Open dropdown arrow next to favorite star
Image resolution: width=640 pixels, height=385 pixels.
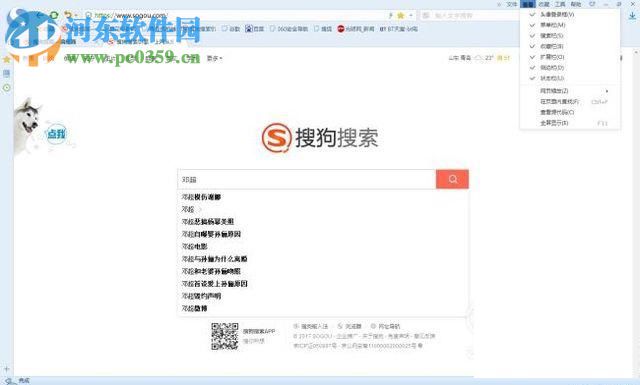(x=411, y=16)
